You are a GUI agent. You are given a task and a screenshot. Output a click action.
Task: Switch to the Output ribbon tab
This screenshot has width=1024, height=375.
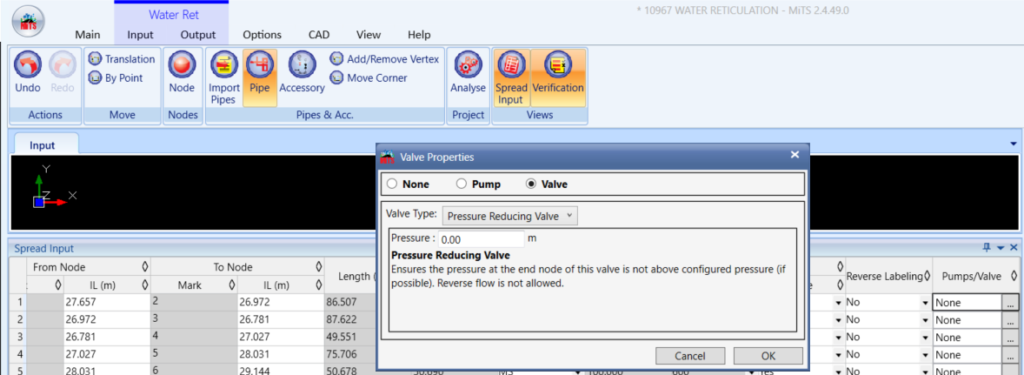coord(198,35)
